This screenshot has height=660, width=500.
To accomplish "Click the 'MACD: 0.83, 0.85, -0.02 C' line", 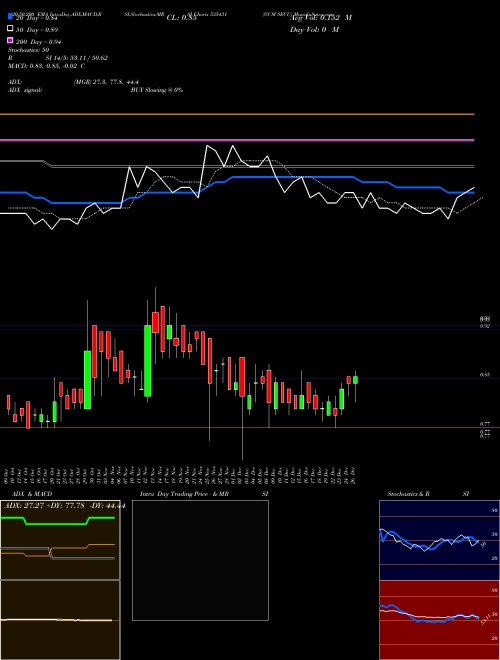I will tap(46, 66).
